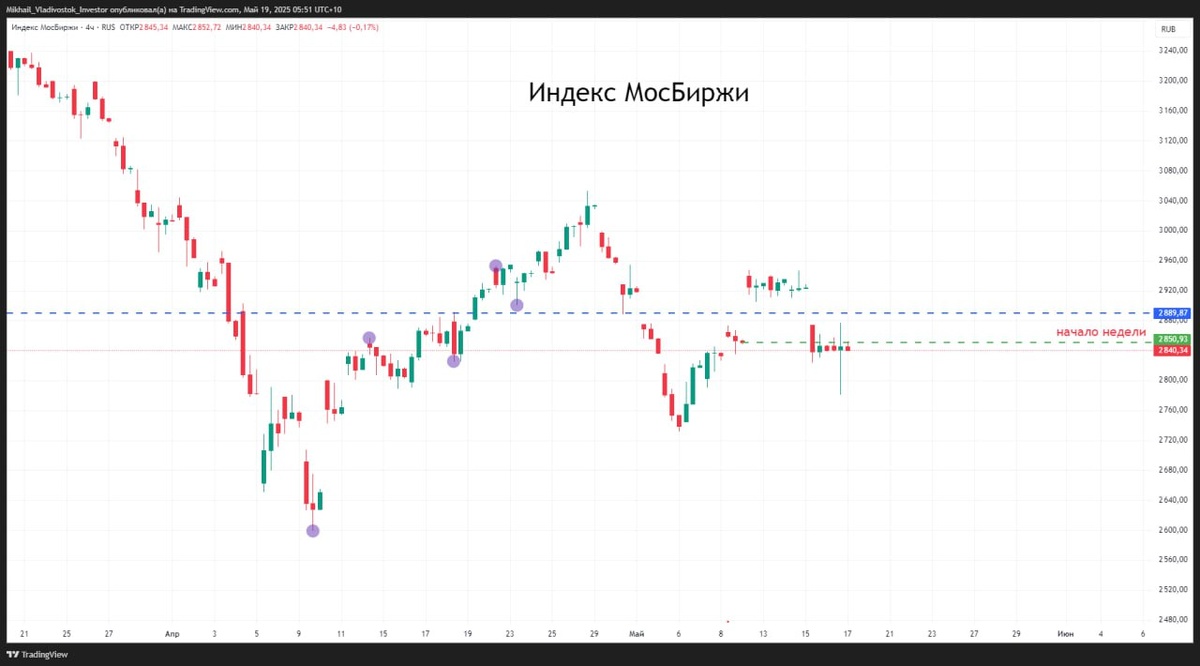Click the 2560,00 price axis label
This screenshot has height=666, width=1200.
[x=1171, y=560]
